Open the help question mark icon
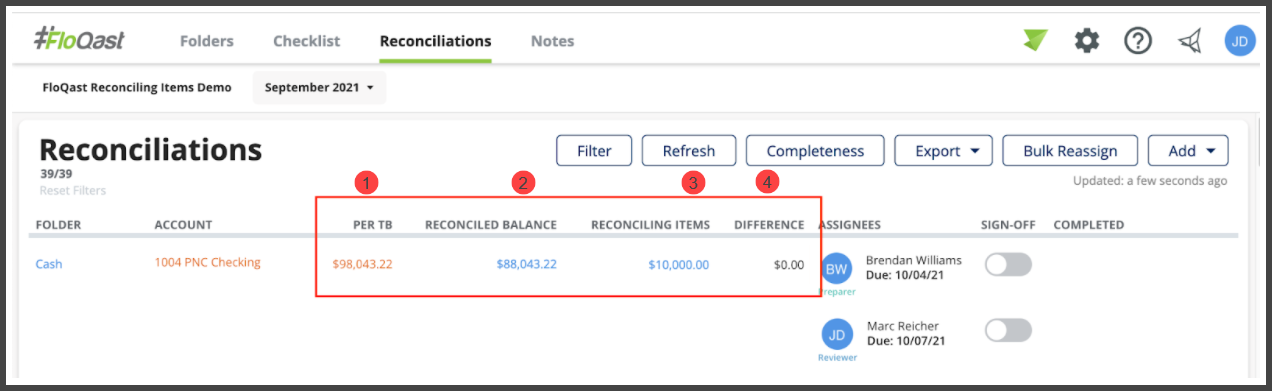 pyautogui.click(x=1138, y=41)
